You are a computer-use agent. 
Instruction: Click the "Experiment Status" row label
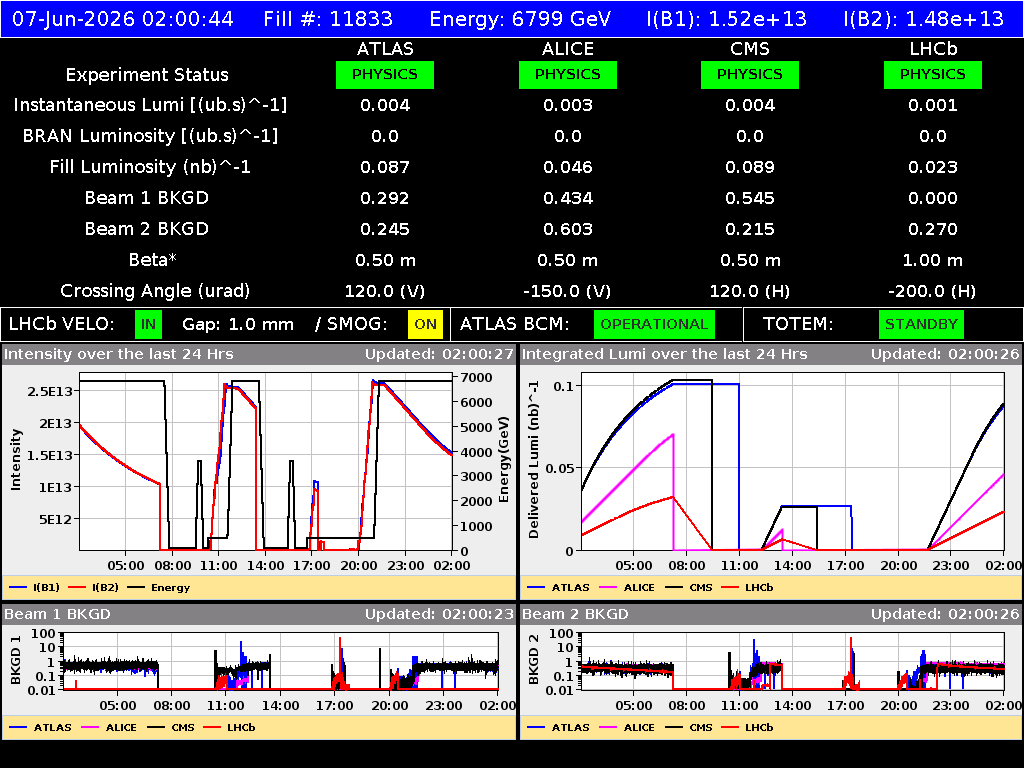point(147,75)
